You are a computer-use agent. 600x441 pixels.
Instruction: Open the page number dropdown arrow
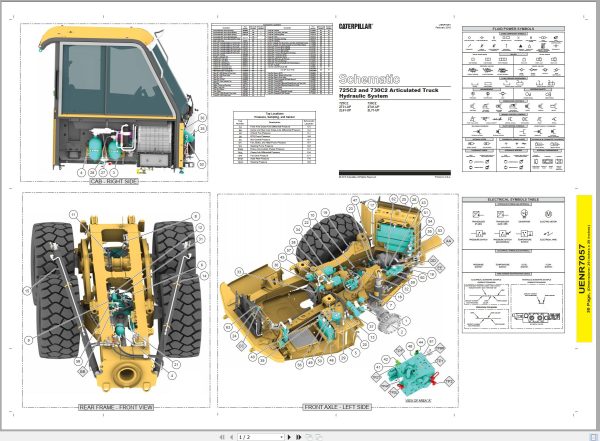point(282,437)
